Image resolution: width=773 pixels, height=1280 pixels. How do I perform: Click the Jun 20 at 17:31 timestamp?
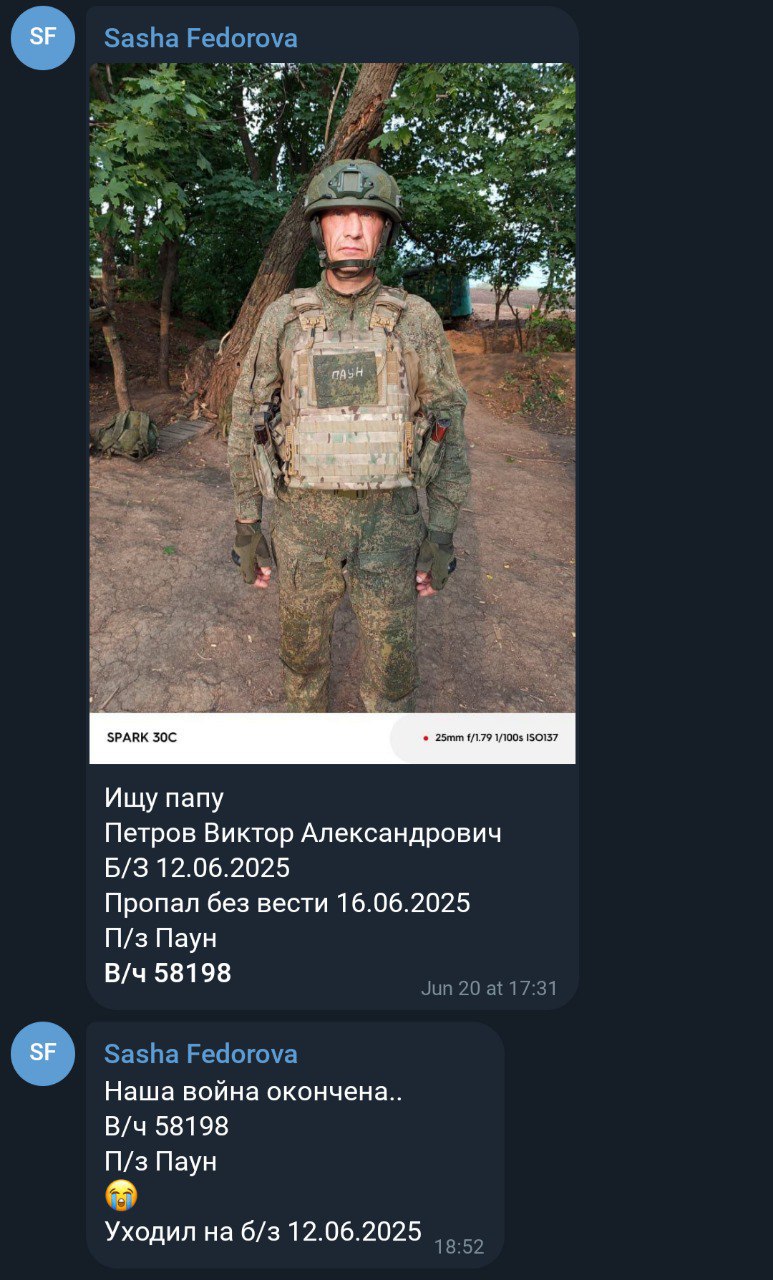489,988
